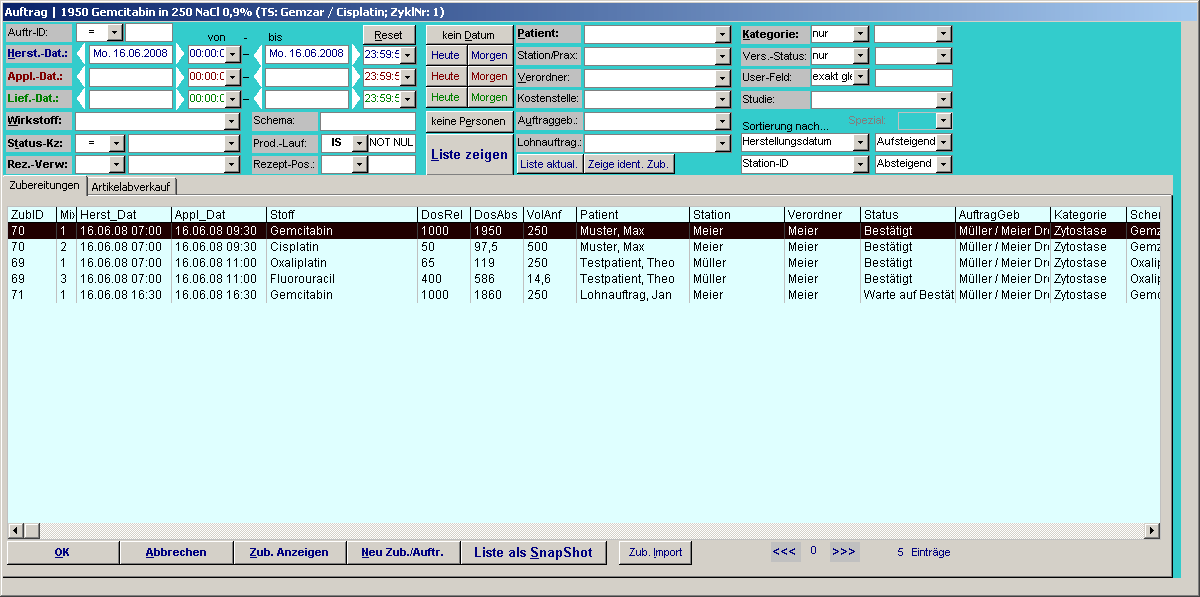Viewport: 1200px width, 597px height.
Task: Open the Patient dropdown list
Action: [723, 34]
